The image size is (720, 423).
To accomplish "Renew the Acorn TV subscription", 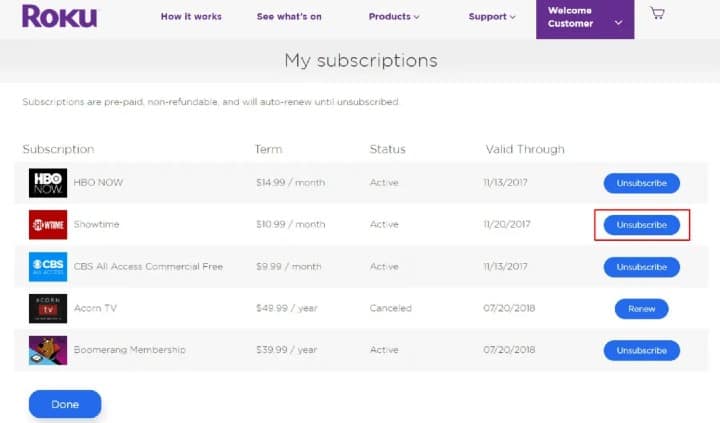I will 641,309.
